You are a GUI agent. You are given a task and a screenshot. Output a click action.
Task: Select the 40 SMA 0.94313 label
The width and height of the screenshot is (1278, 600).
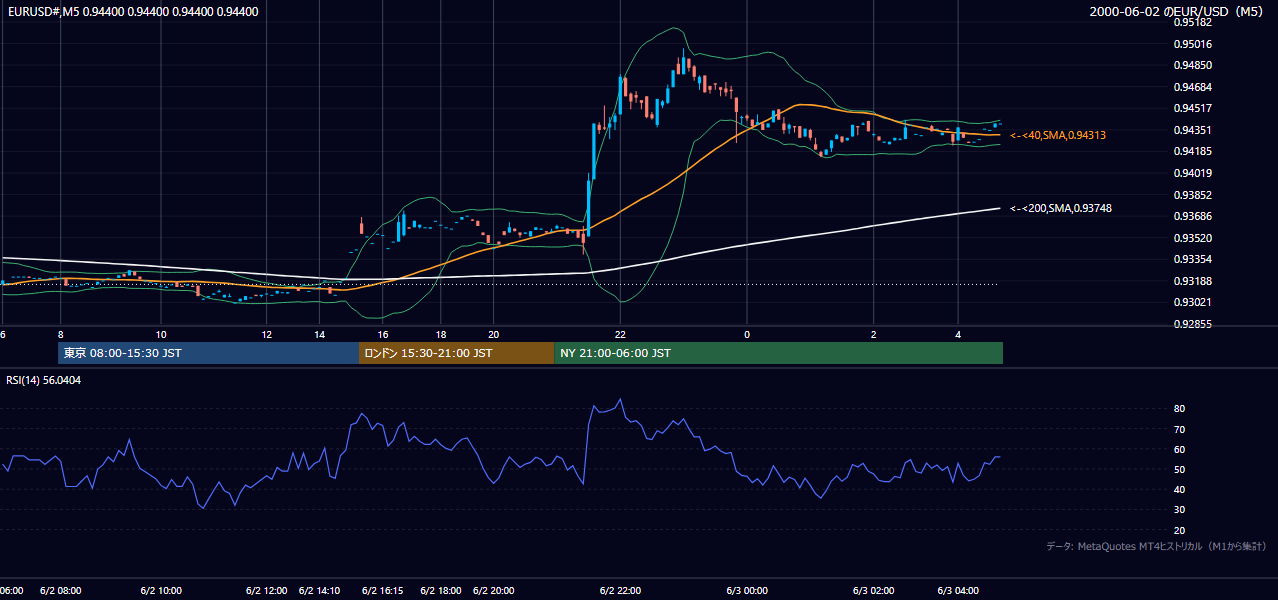[1058, 135]
